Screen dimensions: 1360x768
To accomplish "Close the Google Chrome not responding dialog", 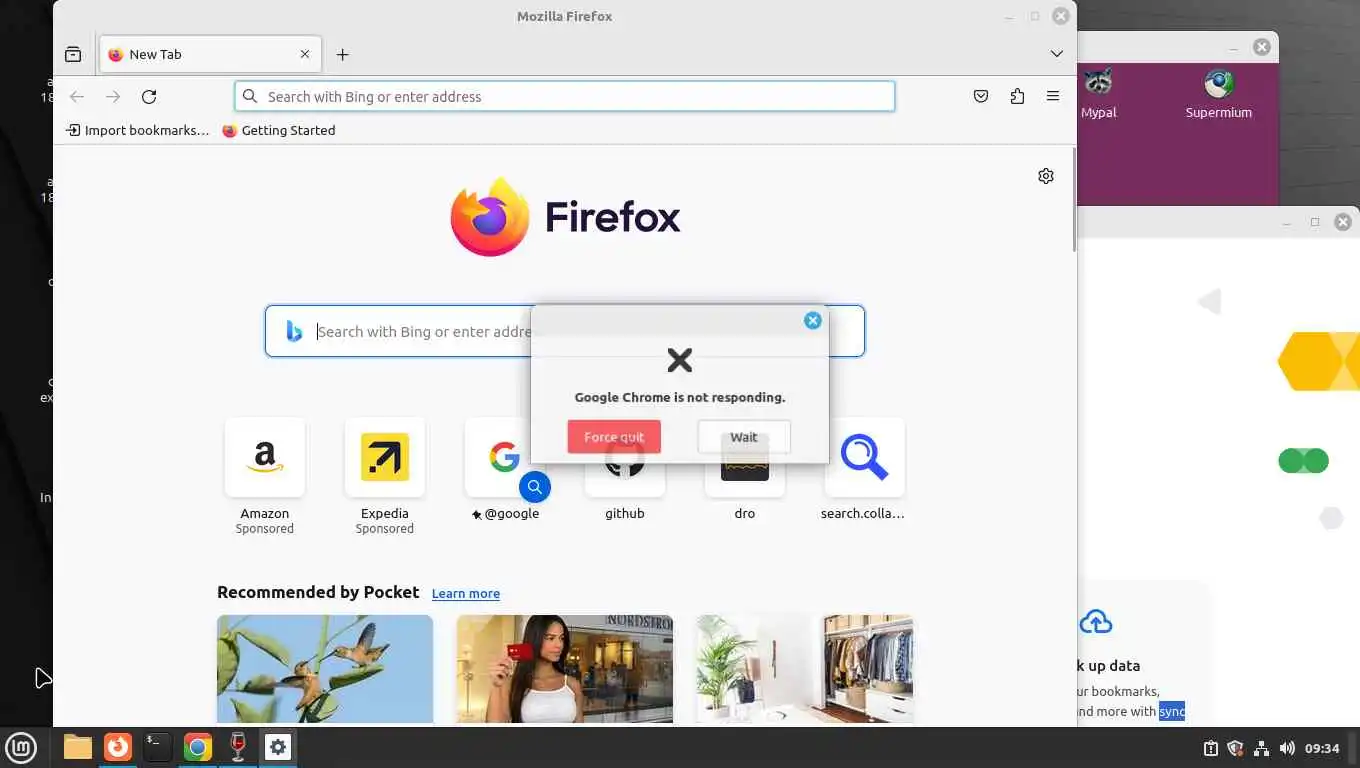I will [x=813, y=320].
